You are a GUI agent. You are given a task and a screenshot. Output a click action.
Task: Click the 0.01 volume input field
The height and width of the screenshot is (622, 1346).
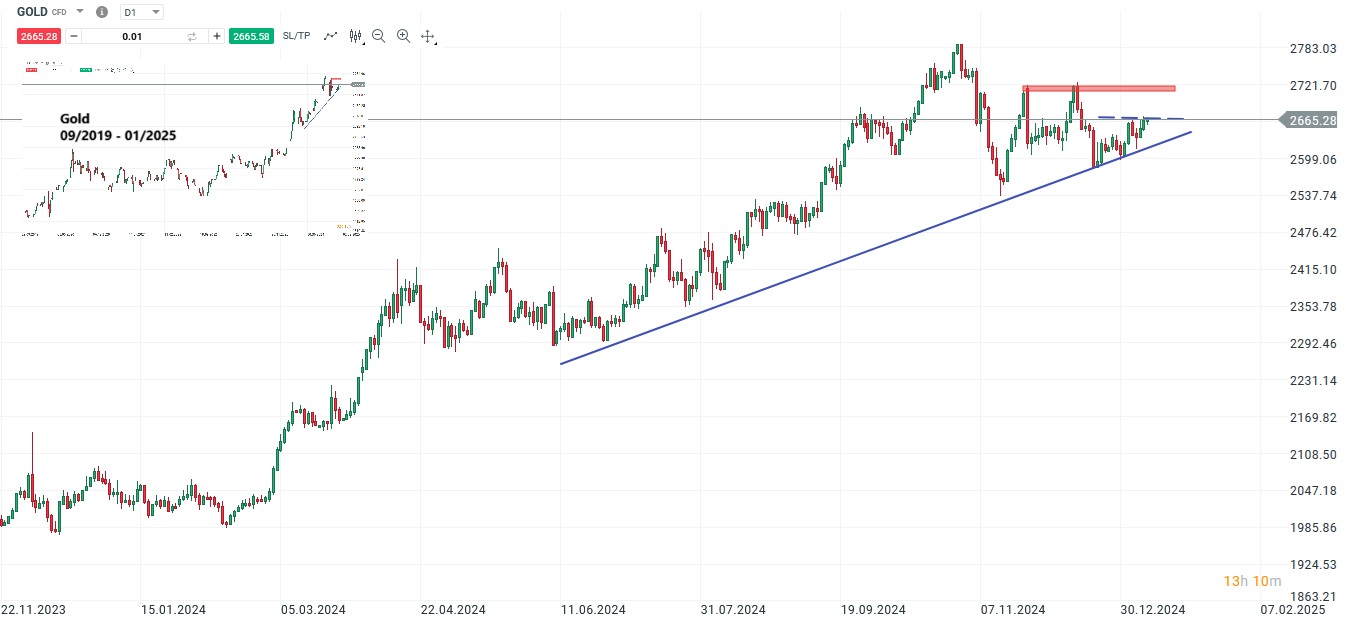pyautogui.click(x=131, y=35)
